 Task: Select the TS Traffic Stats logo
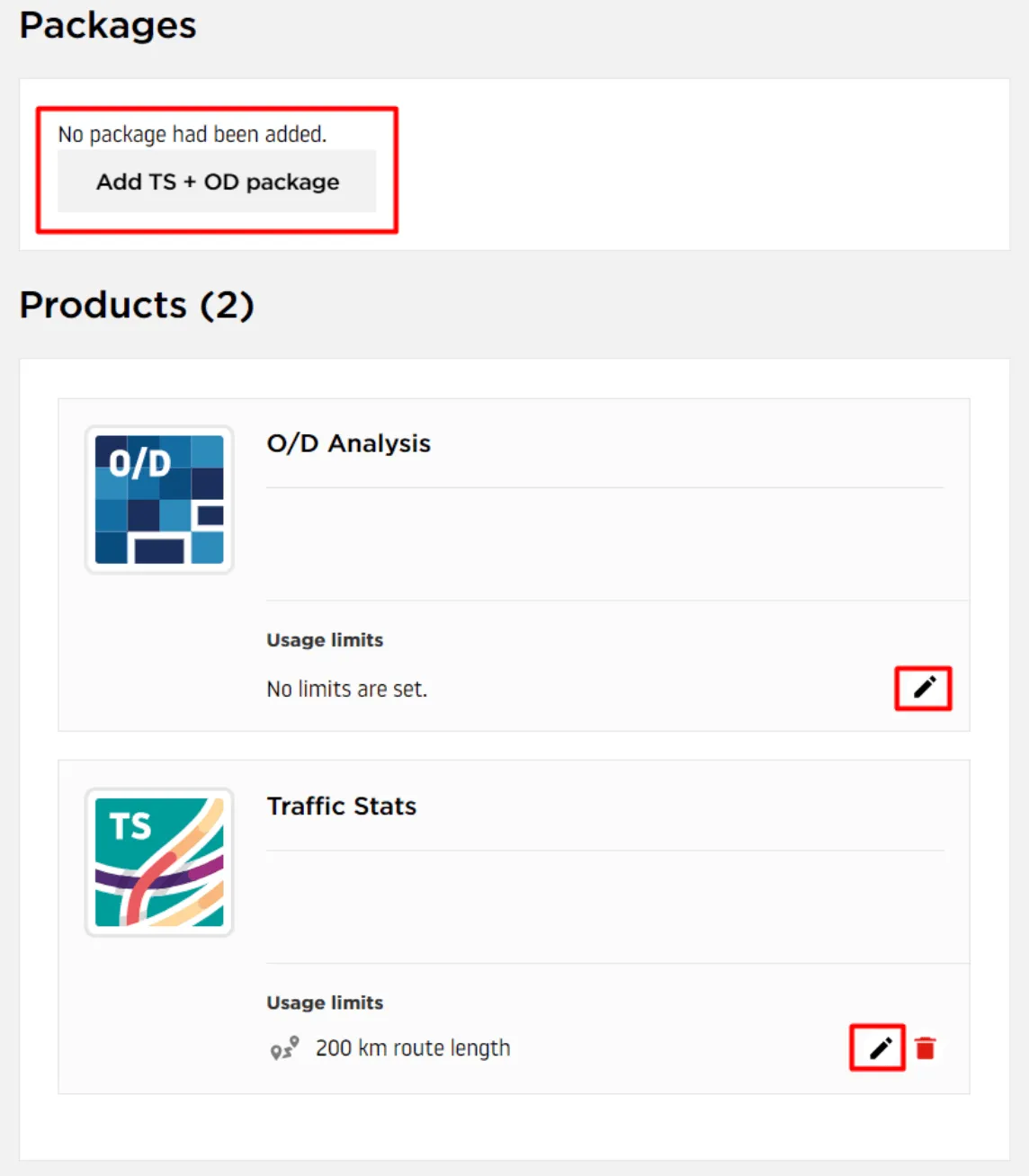pyautogui.click(x=159, y=862)
